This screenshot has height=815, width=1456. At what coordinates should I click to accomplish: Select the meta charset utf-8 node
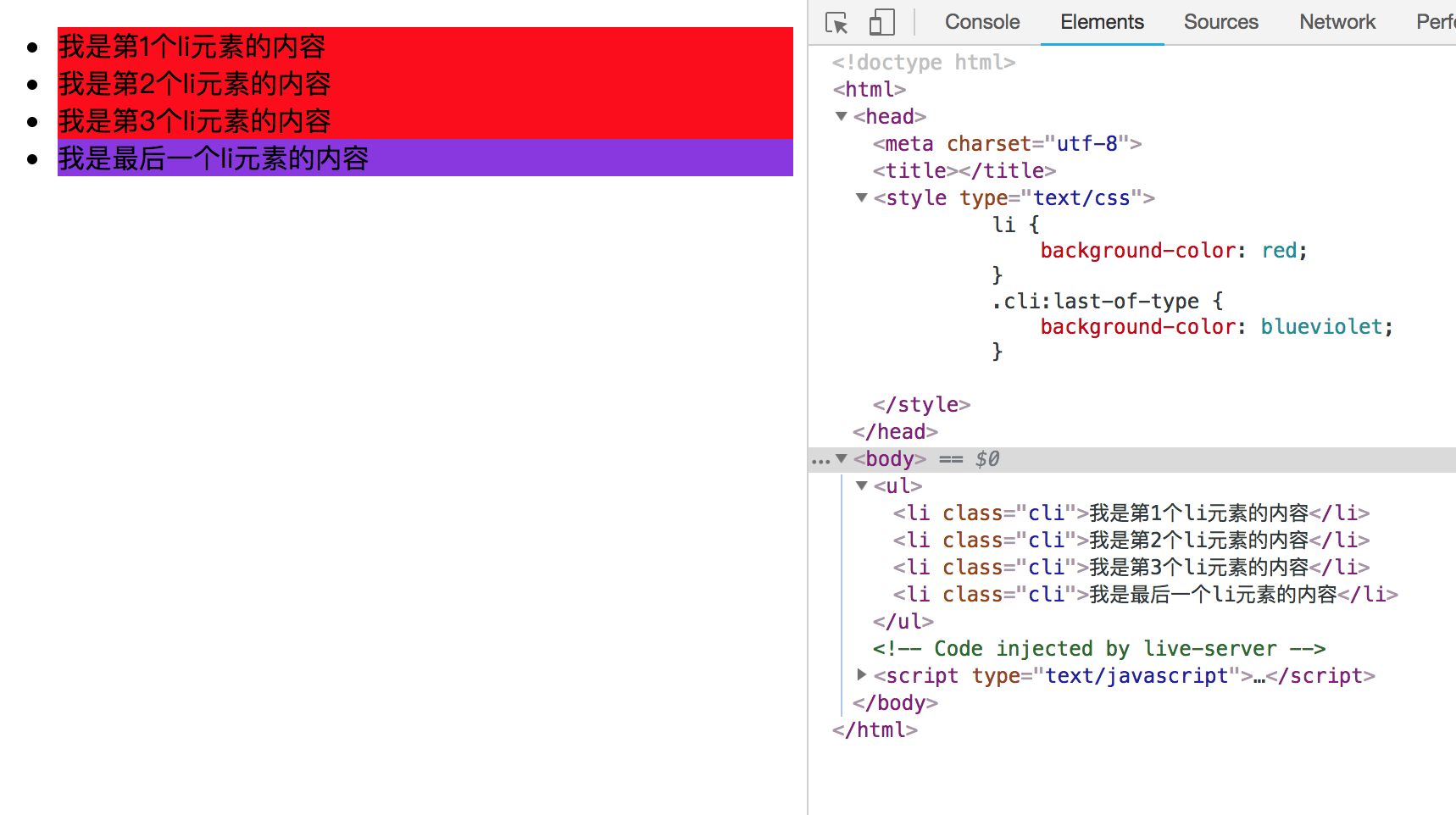tap(1008, 143)
